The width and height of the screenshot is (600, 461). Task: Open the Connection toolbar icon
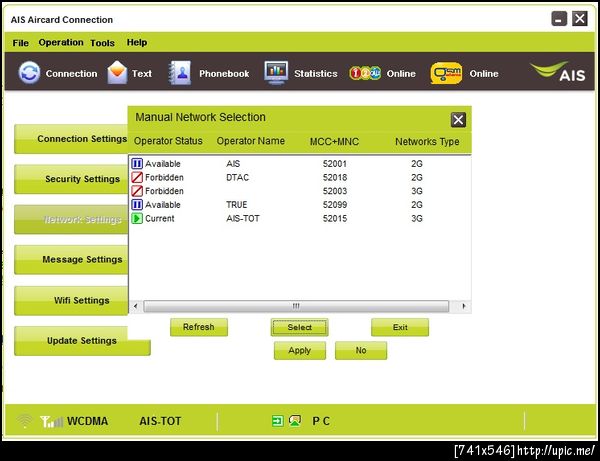point(29,72)
